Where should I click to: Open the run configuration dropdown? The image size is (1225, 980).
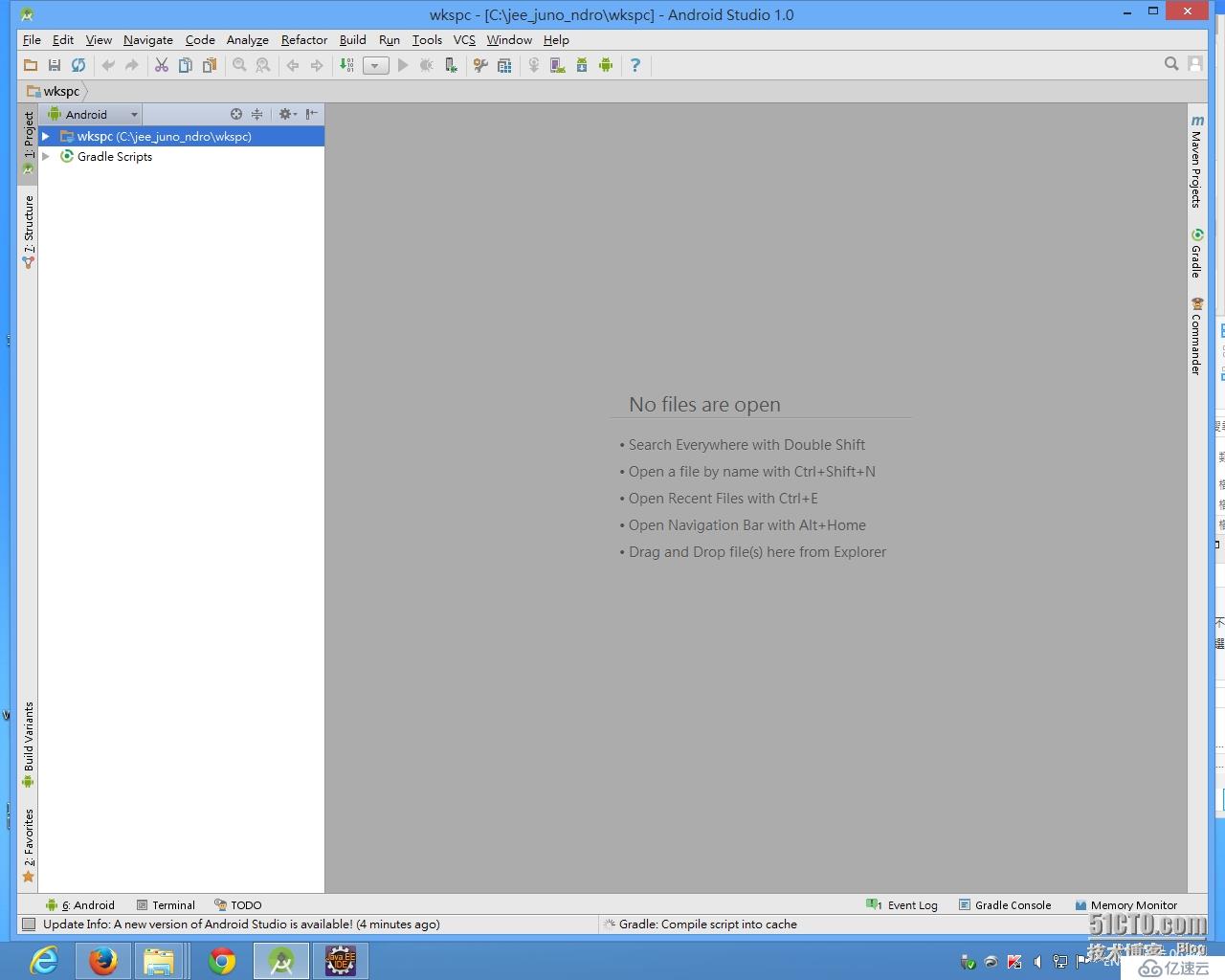tap(376, 65)
